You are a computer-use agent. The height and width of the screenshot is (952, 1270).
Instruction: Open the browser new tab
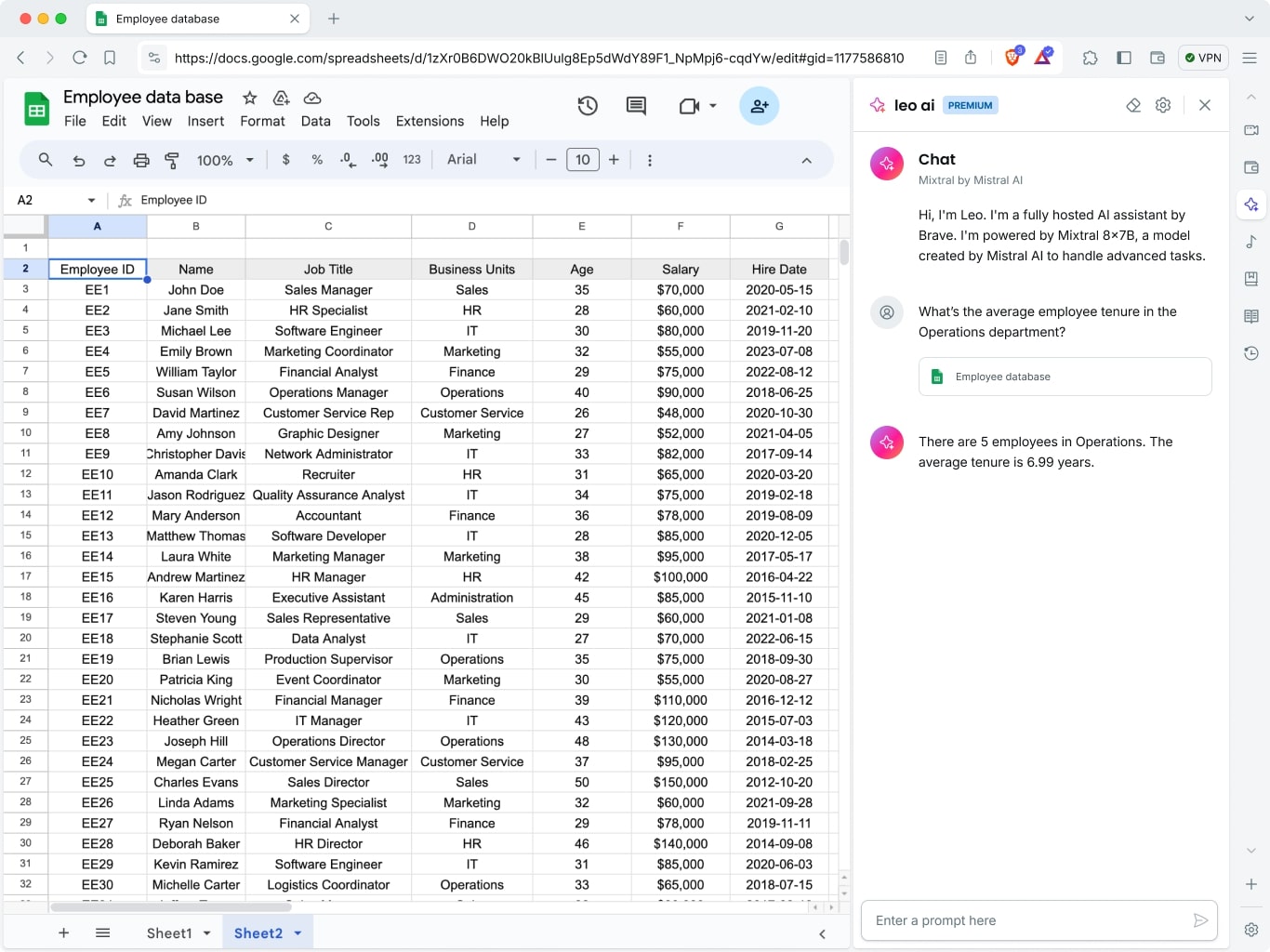point(334,19)
